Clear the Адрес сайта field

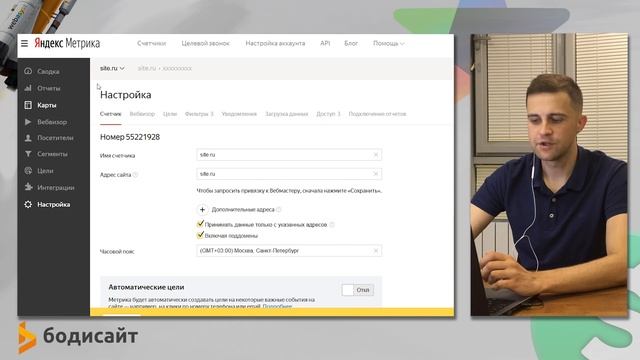pos(376,174)
